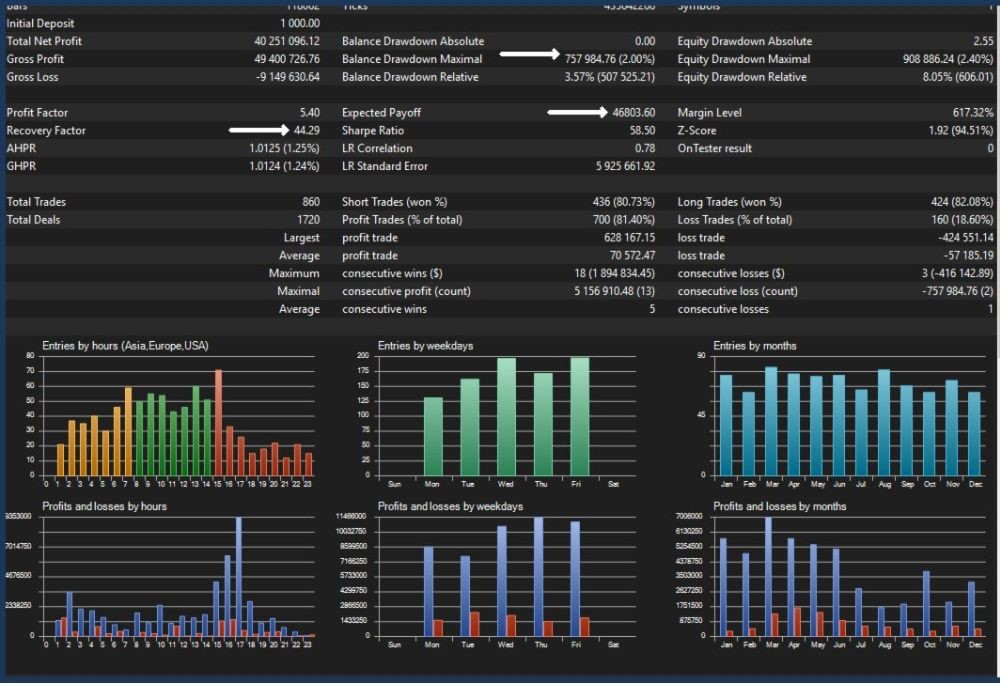Click the Aug bar in Entries by months
Viewport: 1000px width, 686px height.
884,422
